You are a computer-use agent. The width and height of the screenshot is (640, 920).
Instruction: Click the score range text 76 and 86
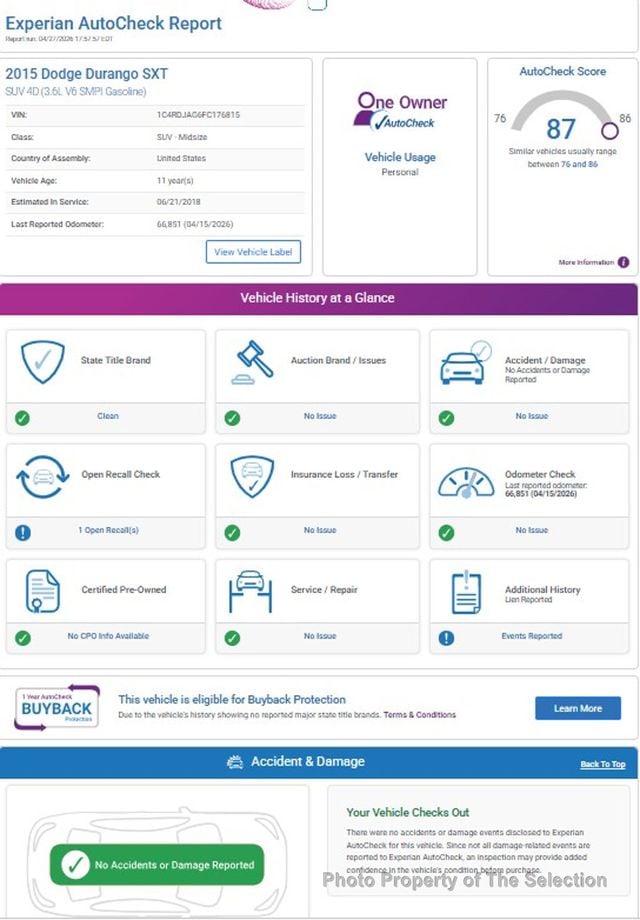[579, 164]
